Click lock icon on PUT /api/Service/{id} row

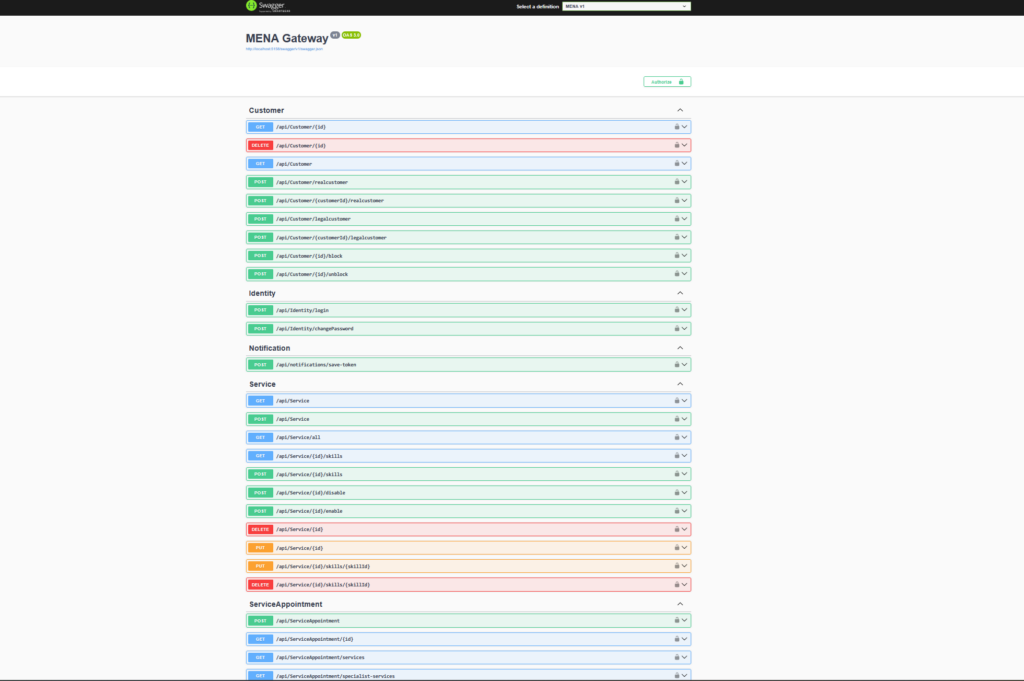point(677,548)
